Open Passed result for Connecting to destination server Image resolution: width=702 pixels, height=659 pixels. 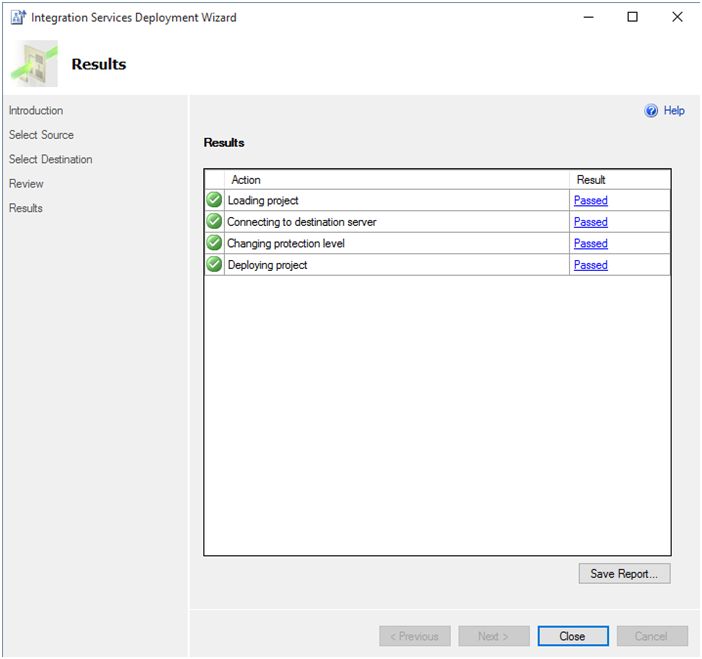[x=590, y=222]
